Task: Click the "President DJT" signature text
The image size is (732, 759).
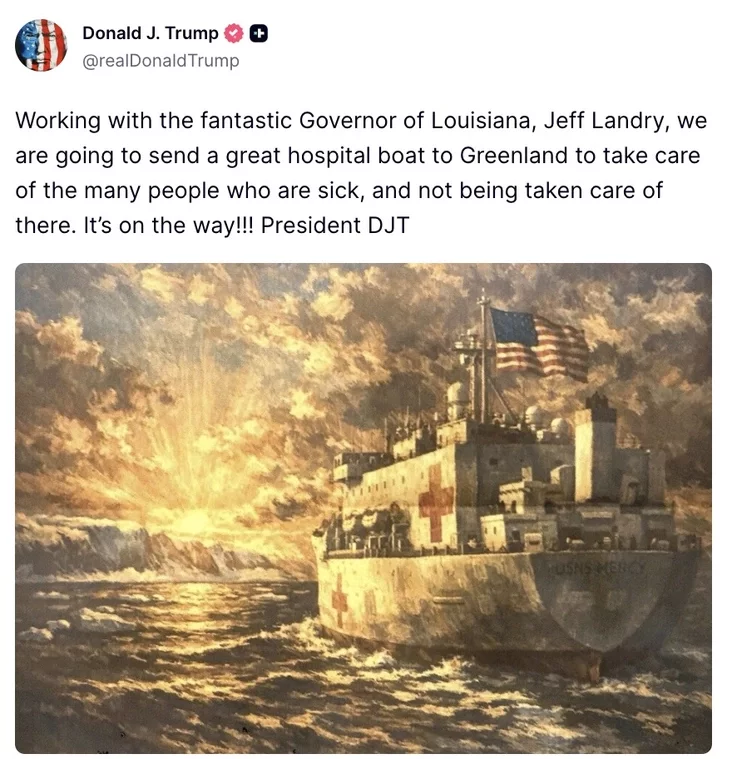Action: 335,226
